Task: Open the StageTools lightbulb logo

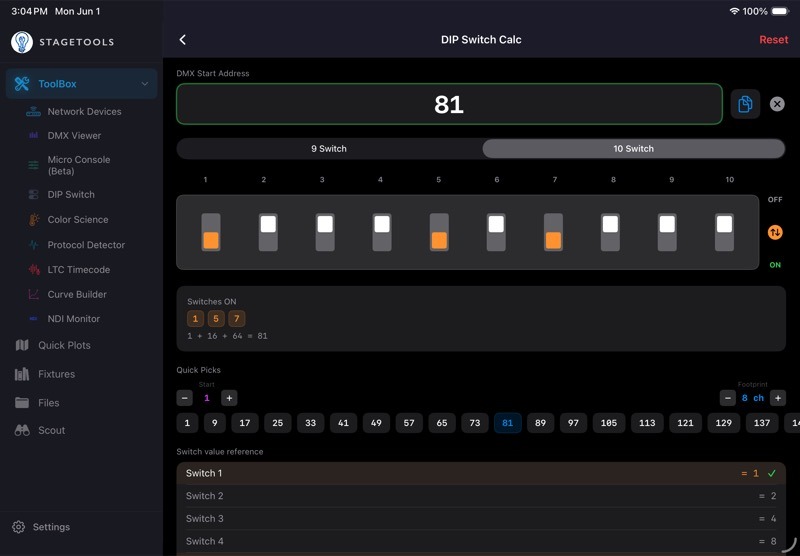Action: (22, 42)
